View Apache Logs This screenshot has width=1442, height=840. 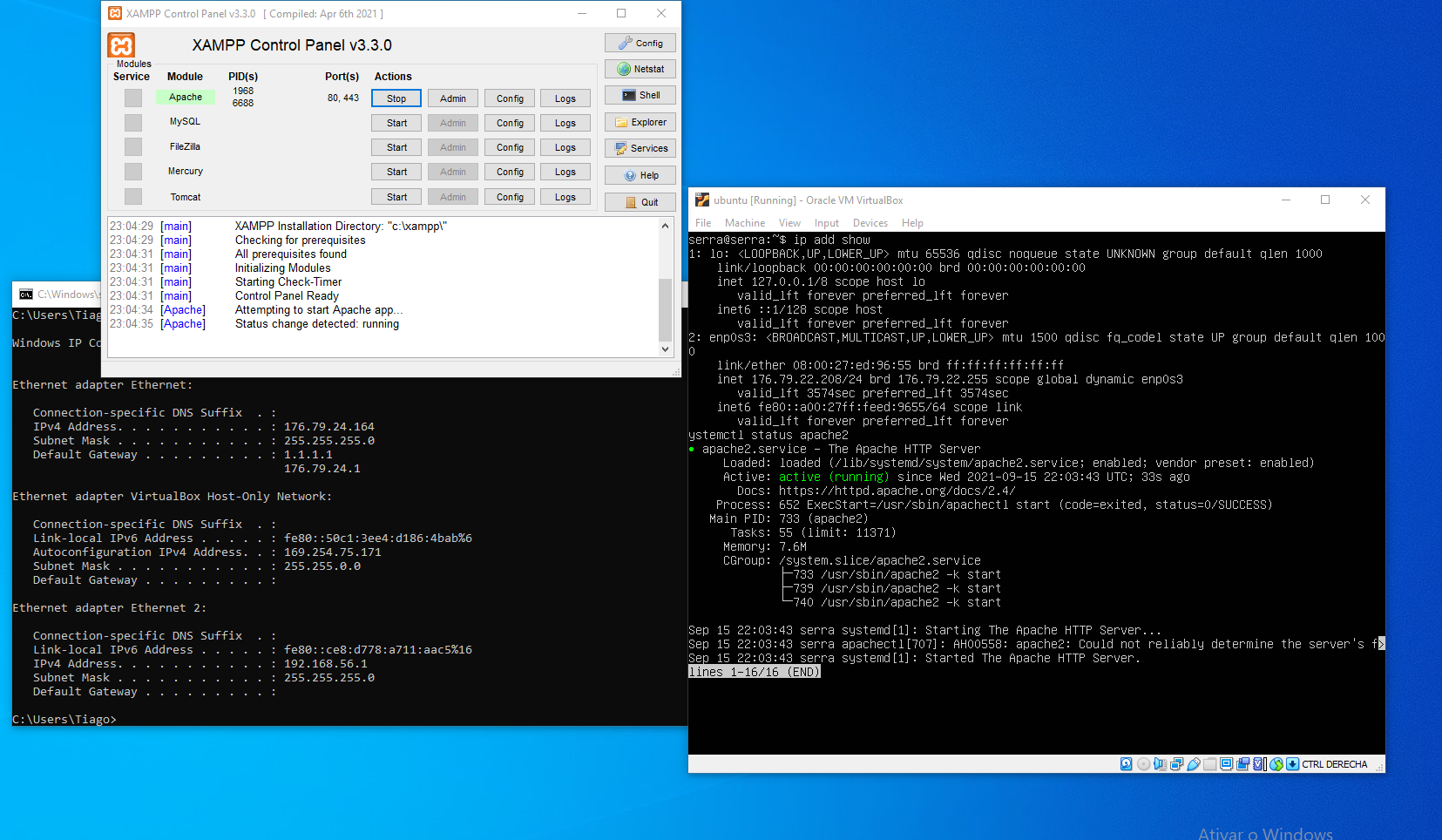[x=565, y=98]
